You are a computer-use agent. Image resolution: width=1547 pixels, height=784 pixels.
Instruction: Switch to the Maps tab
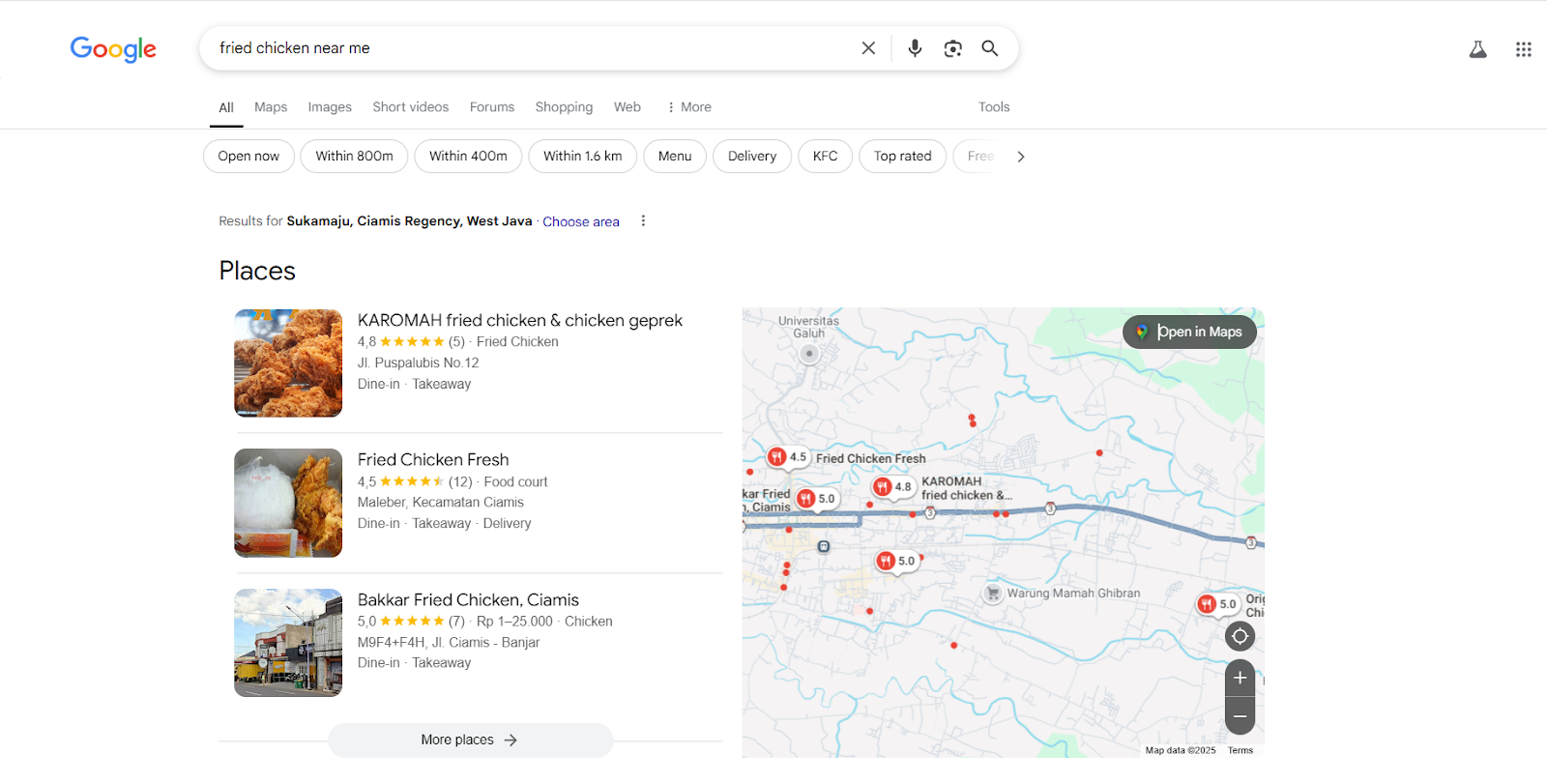[271, 107]
